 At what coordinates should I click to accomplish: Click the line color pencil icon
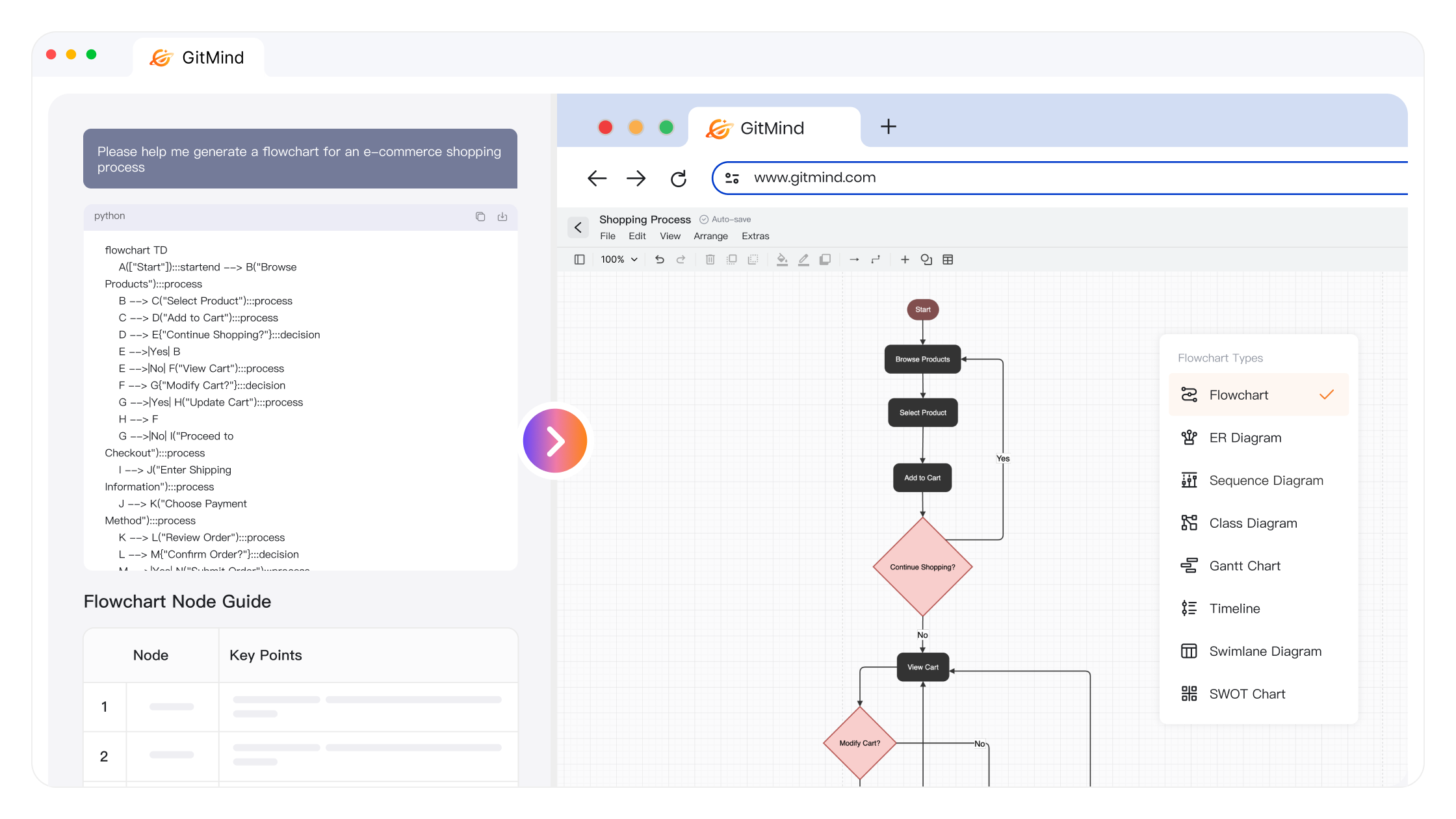803,259
